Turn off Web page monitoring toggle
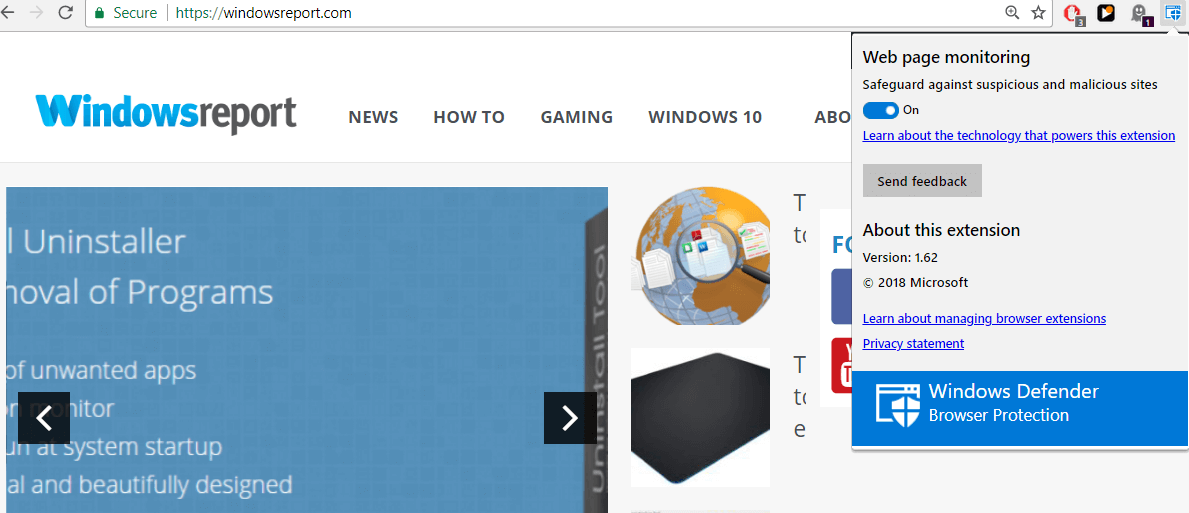The height and width of the screenshot is (513, 1189). click(x=880, y=111)
